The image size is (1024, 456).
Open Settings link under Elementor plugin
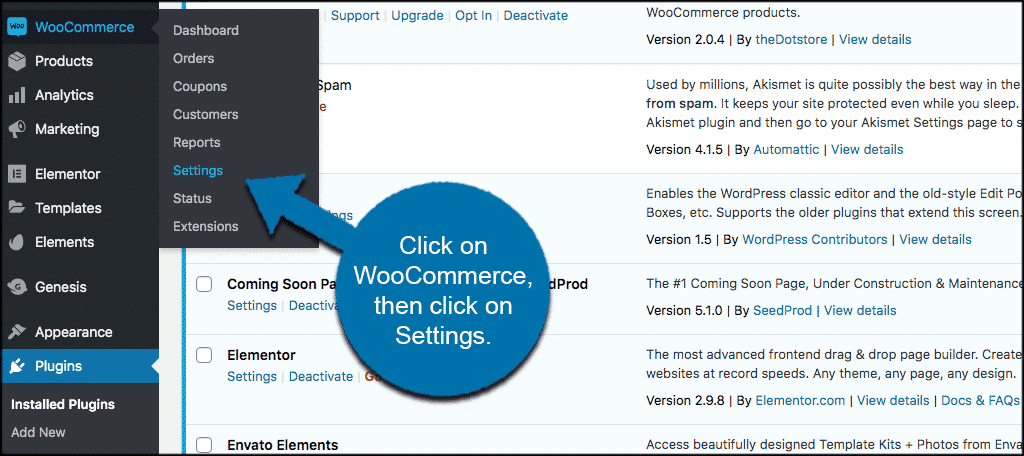point(252,377)
